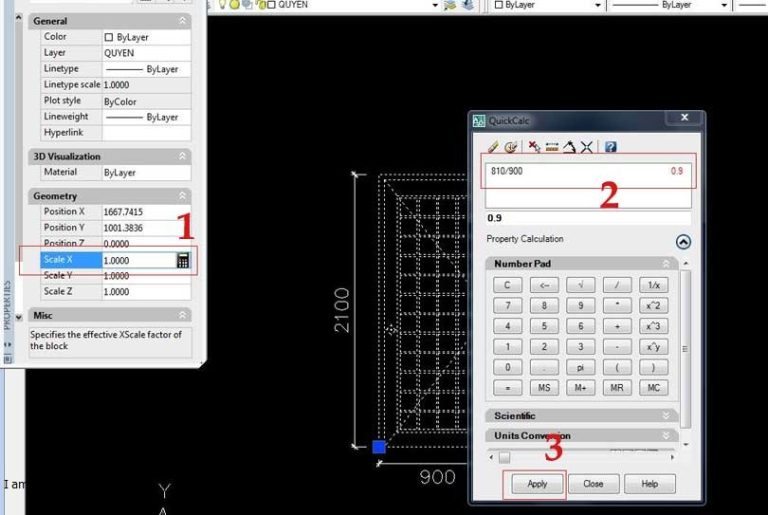Click the Scale Y value field

(x=146, y=276)
